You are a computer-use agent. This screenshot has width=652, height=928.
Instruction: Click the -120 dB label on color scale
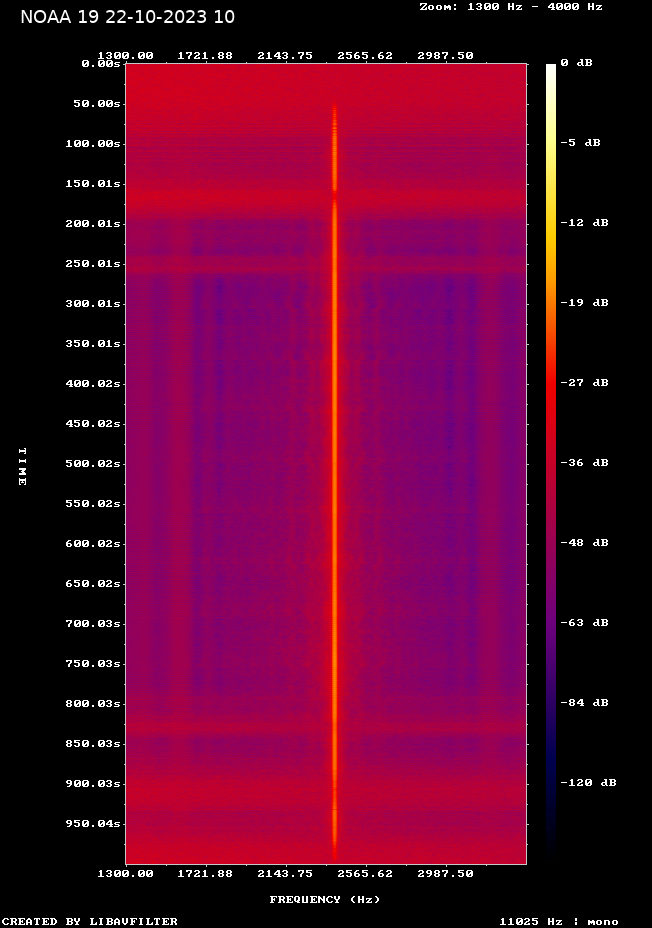point(589,782)
